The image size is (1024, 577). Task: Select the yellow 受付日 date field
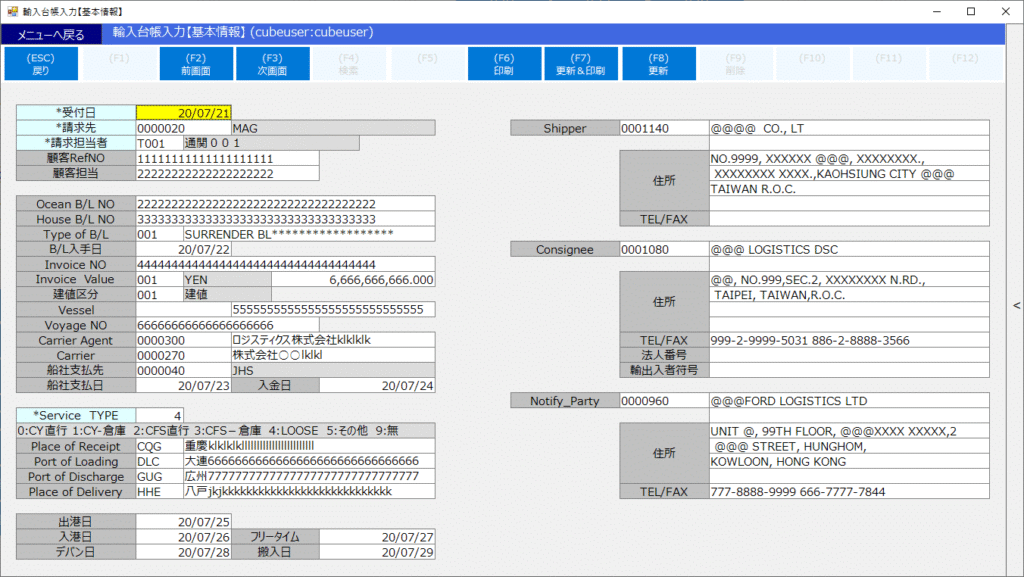[183, 113]
